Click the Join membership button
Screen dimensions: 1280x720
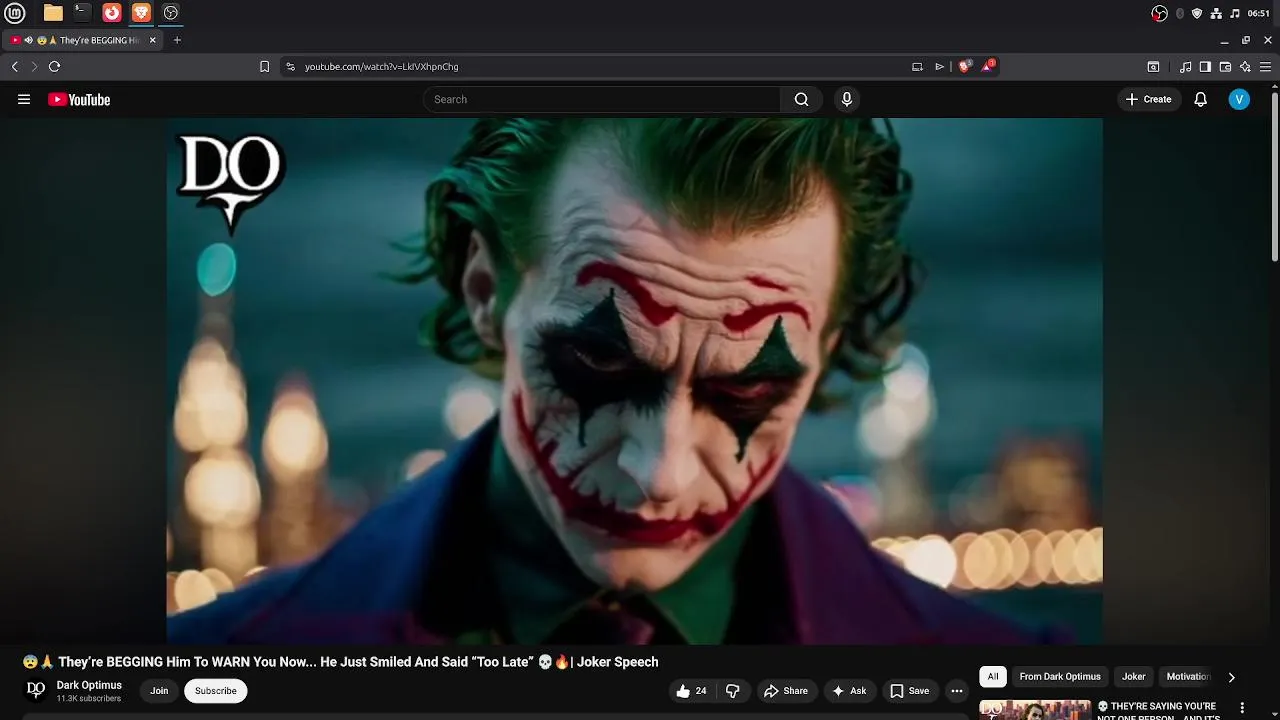159,691
